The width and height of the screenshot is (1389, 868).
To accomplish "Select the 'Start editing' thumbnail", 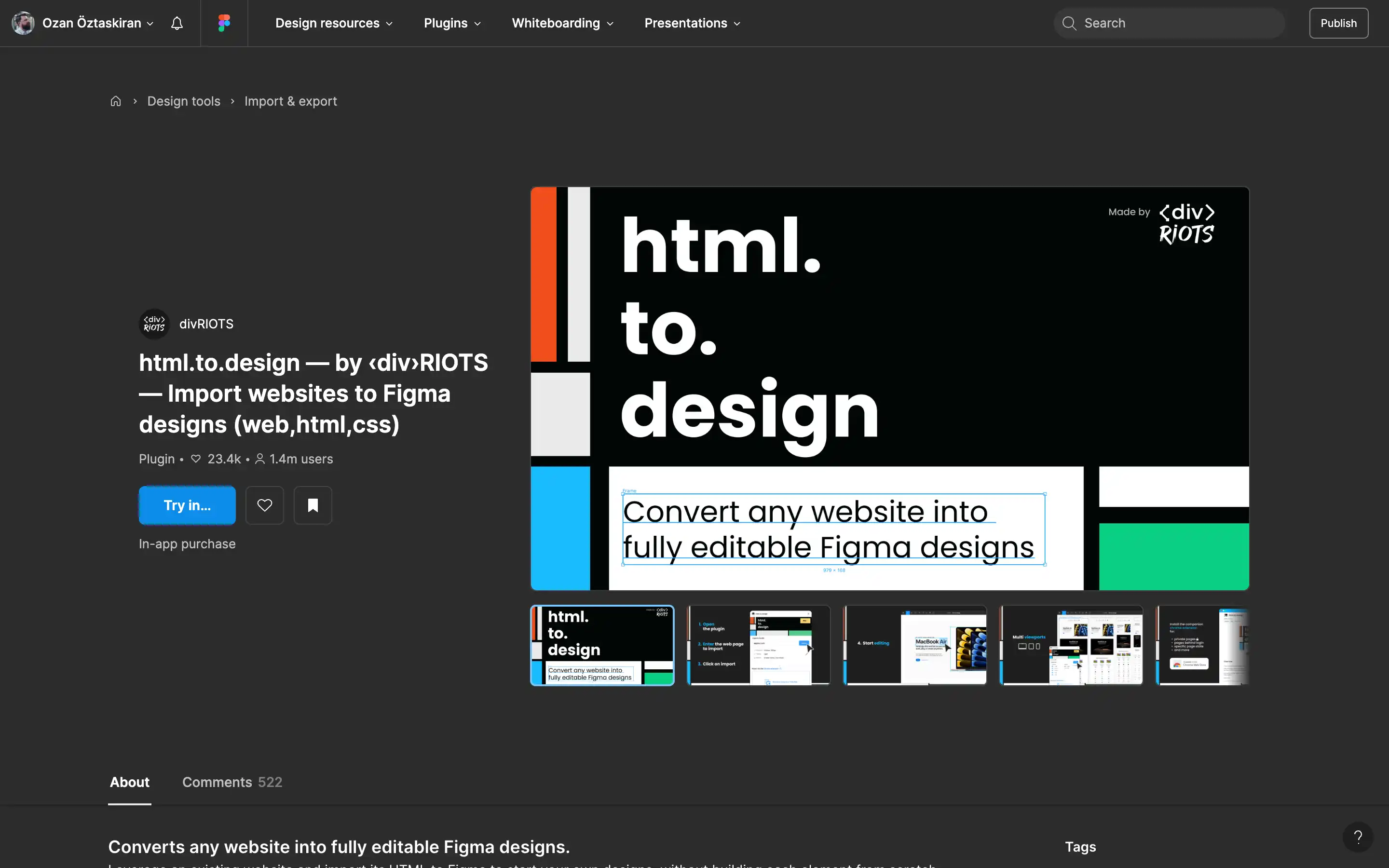I will 915,645.
